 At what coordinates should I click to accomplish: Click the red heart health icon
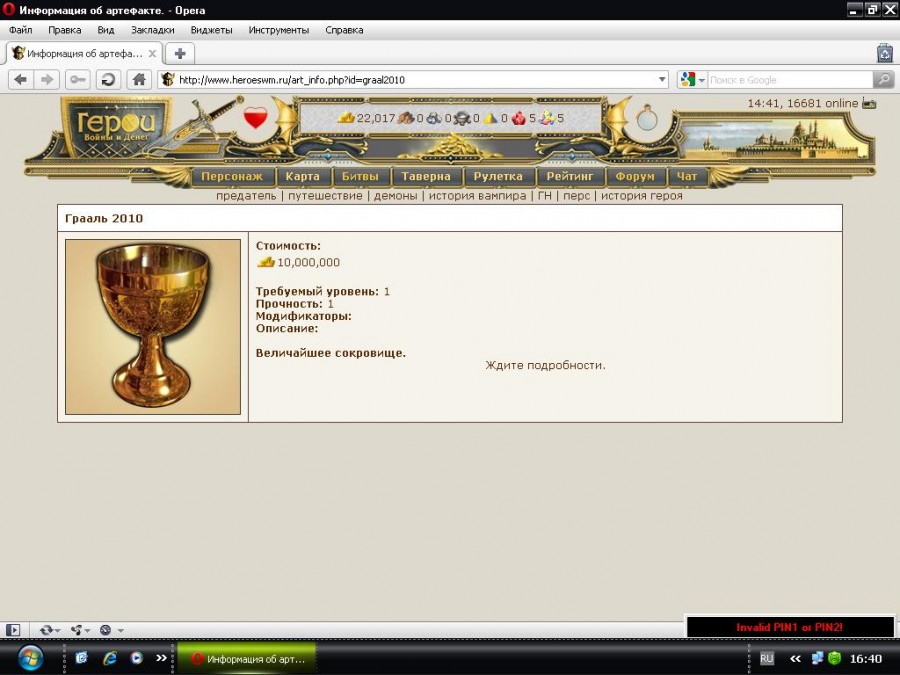(x=257, y=119)
